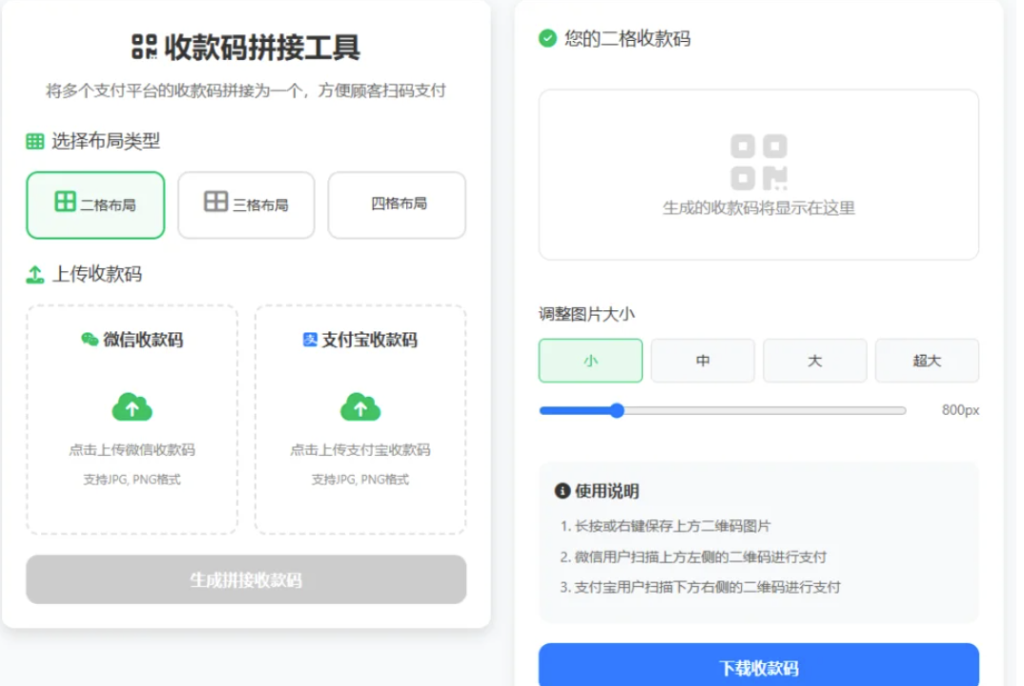Click the Alipay logo icon
Screen dimensions: 1024x686
[310, 339]
